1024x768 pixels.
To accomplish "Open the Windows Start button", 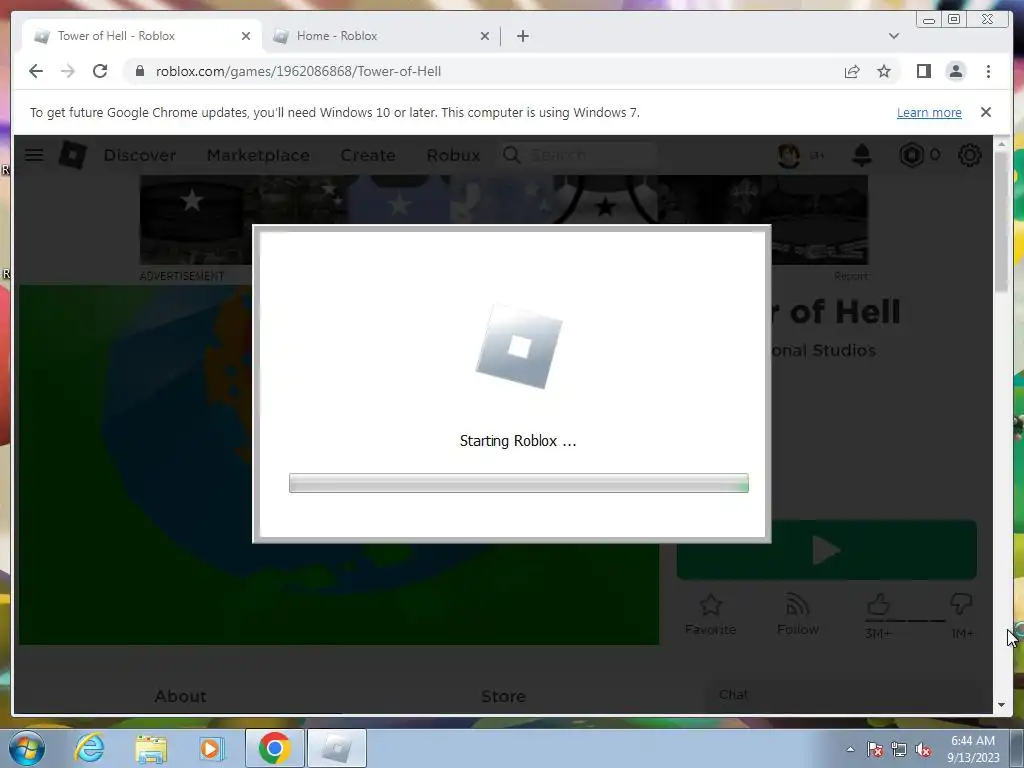I will pos(27,748).
